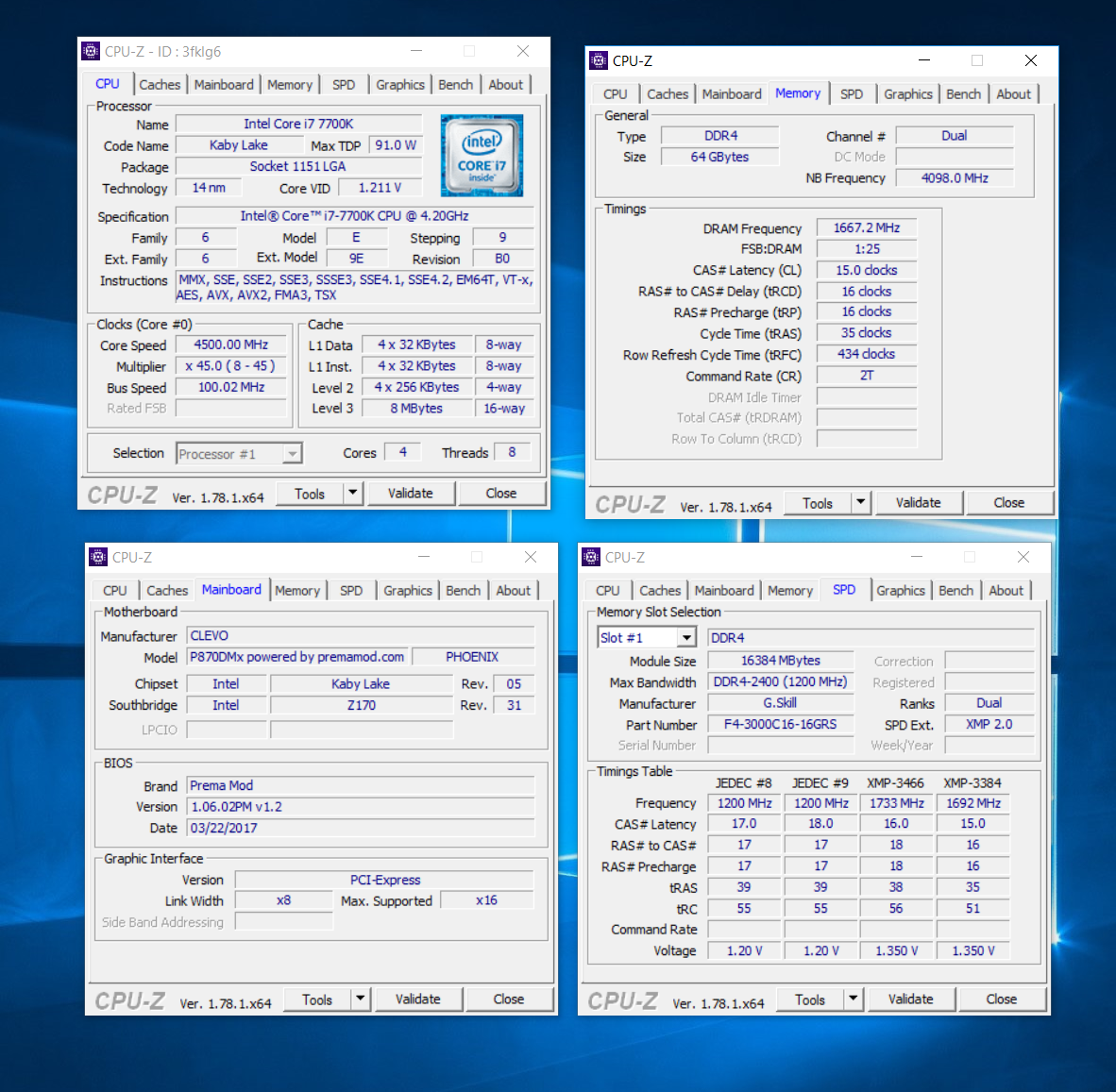Click the part number F4-3000C16-16GRS
Viewport: 1116px width, 1092px height.
[x=781, y=724]
